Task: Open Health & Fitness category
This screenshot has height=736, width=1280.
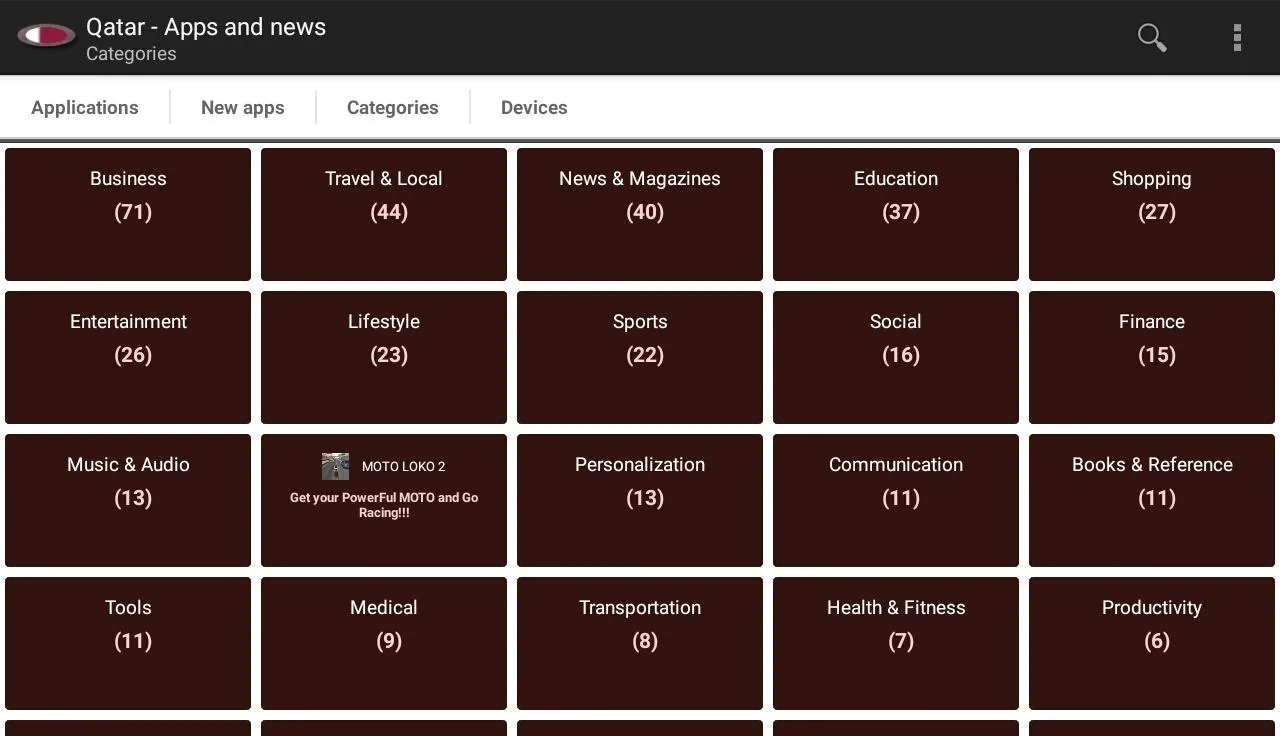Action: (896, 643)
